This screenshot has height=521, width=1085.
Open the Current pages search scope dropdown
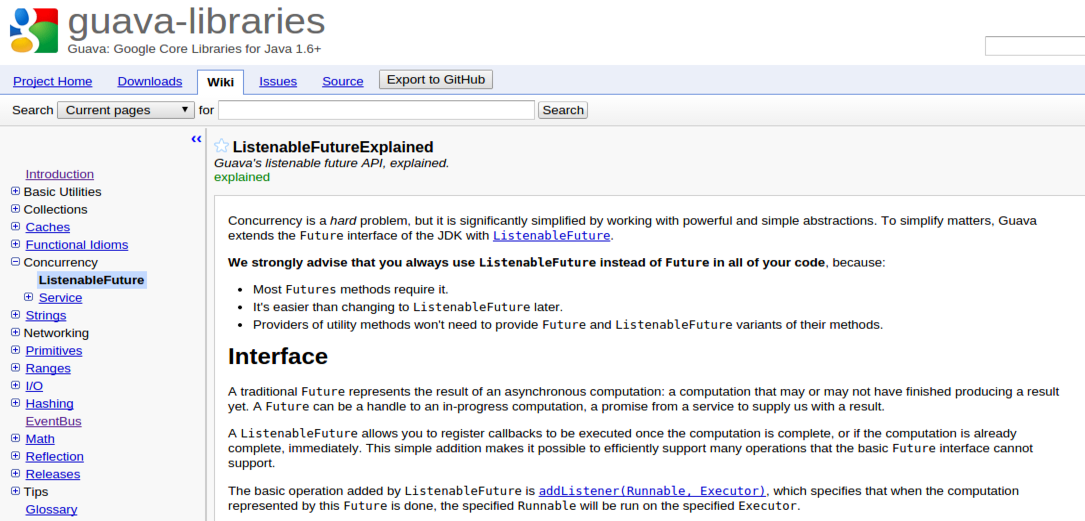pos(126,110)
